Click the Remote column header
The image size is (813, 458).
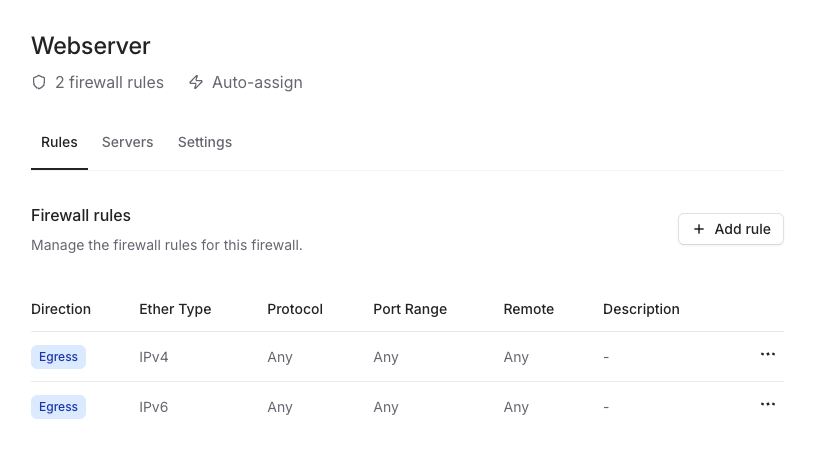529,309
